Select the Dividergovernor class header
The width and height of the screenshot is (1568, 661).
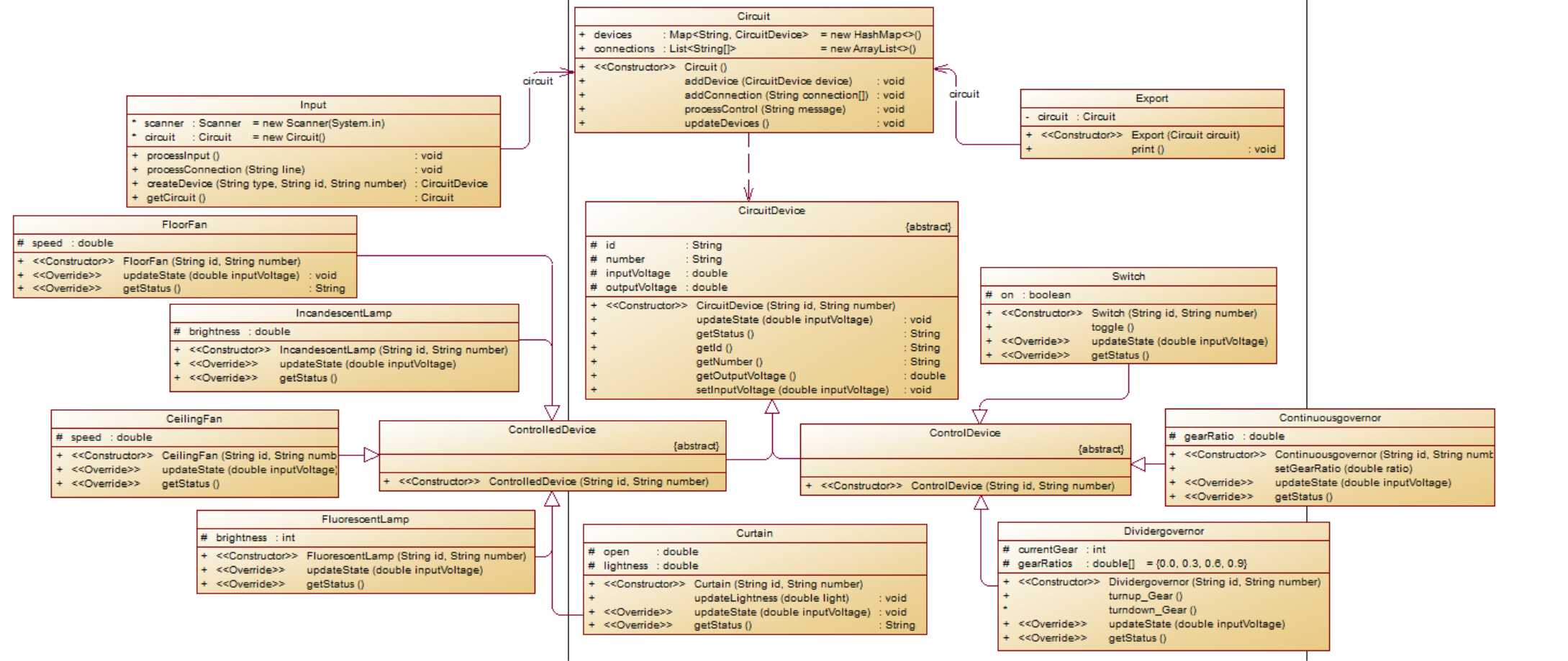(1164, 531)
